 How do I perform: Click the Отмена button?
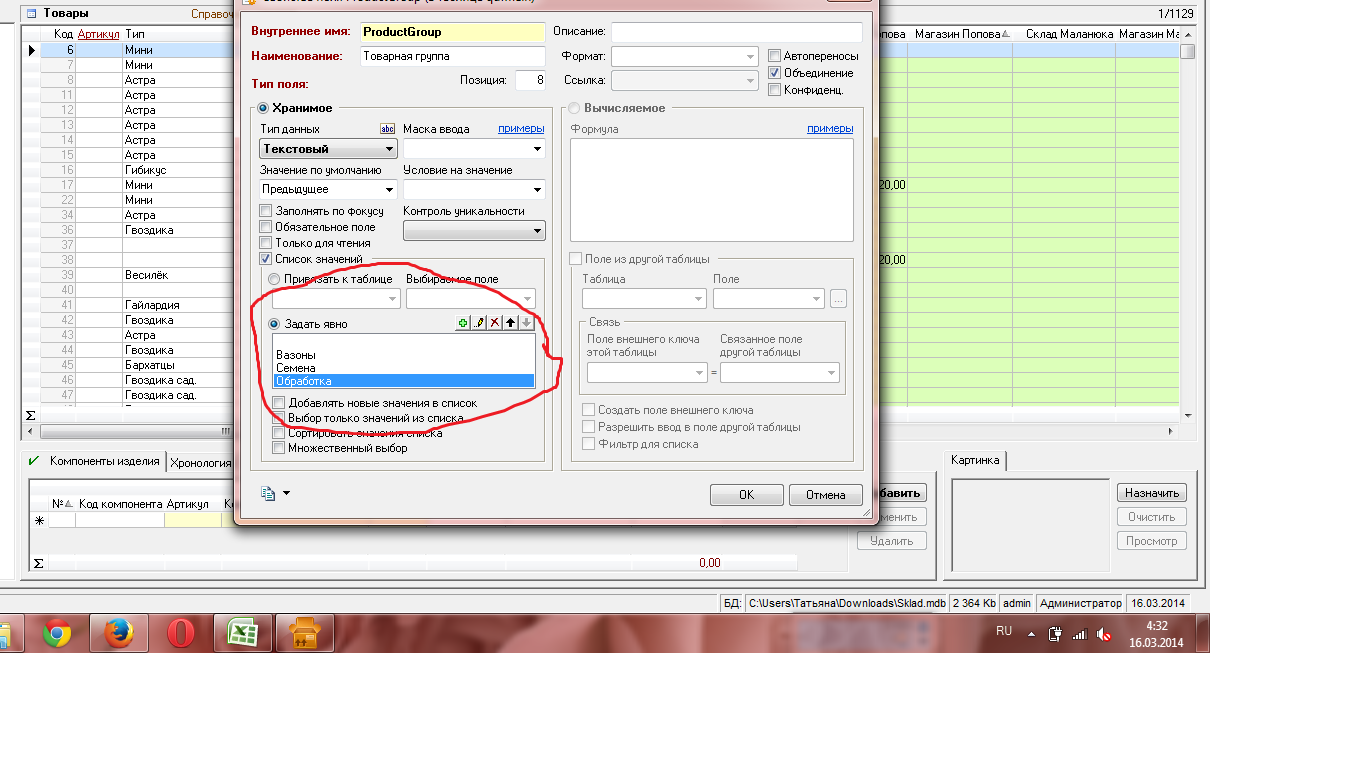826,494
